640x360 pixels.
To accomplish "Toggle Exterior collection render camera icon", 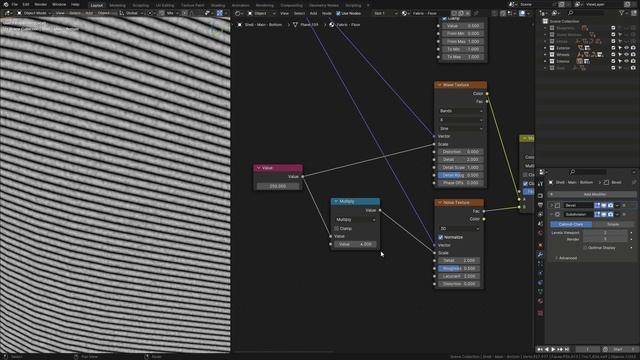I will click(x=633, y=48).
